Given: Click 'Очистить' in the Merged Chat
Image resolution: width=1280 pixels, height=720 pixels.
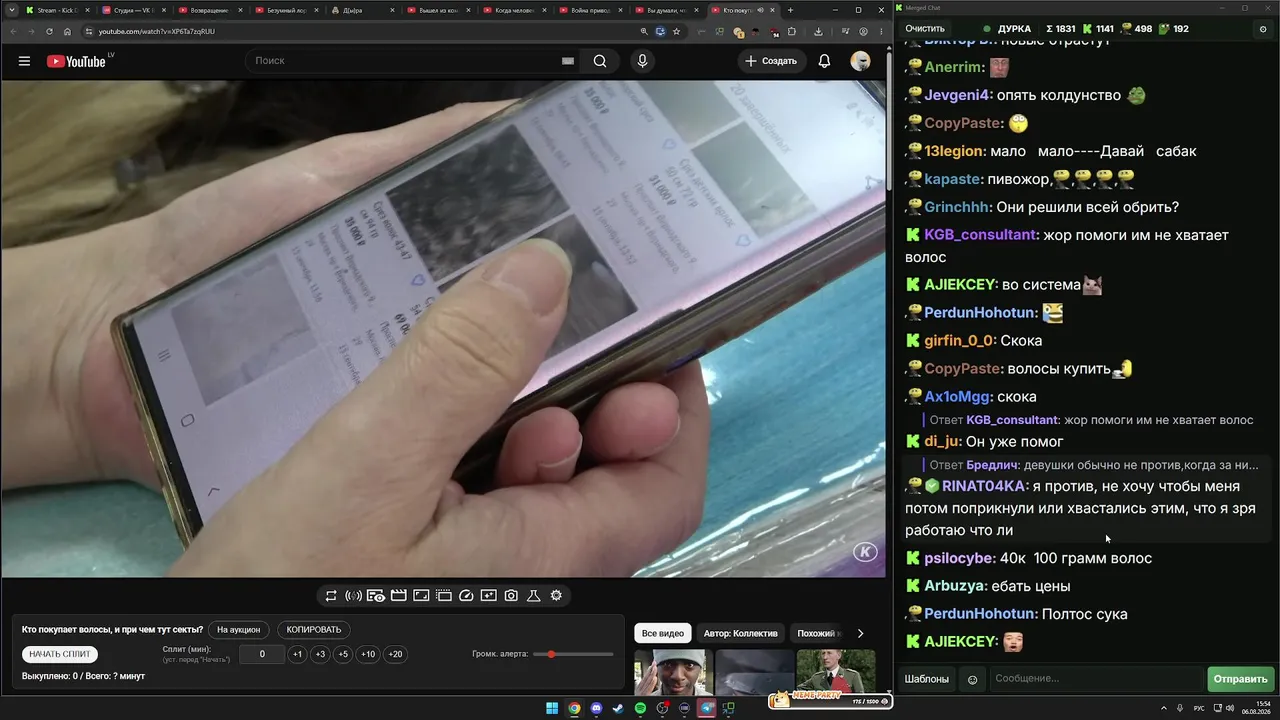Looking at the screenshot, I should point(925,29).
